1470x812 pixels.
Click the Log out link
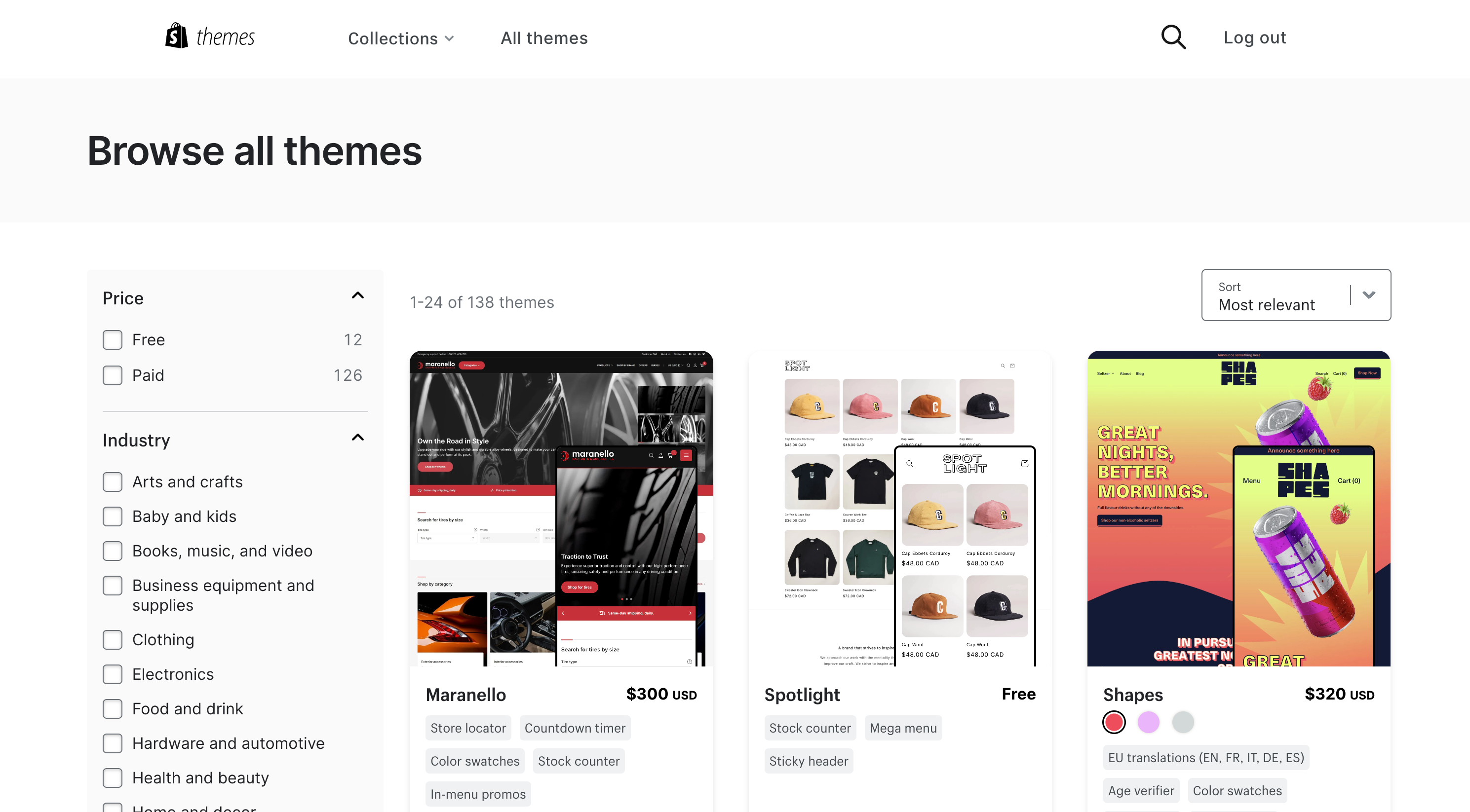[1254, 37]
